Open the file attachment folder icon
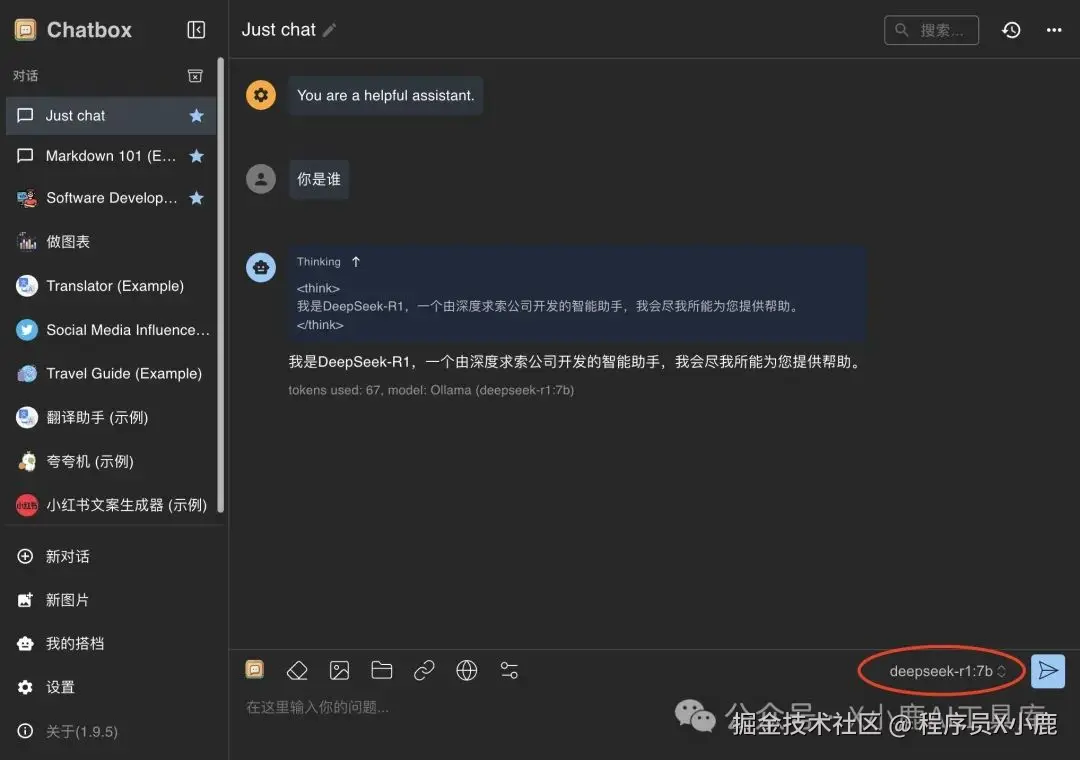 click(381, 670)
